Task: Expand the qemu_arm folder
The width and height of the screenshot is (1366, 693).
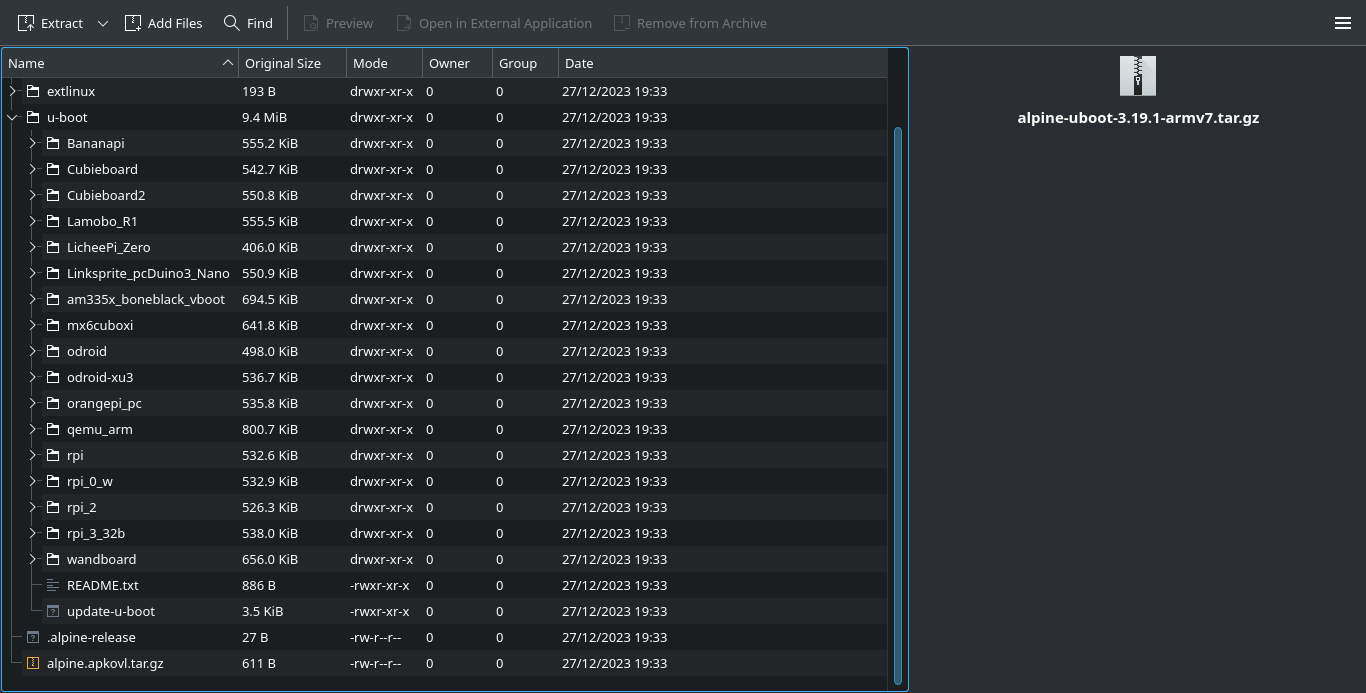Action: point(32,429)
